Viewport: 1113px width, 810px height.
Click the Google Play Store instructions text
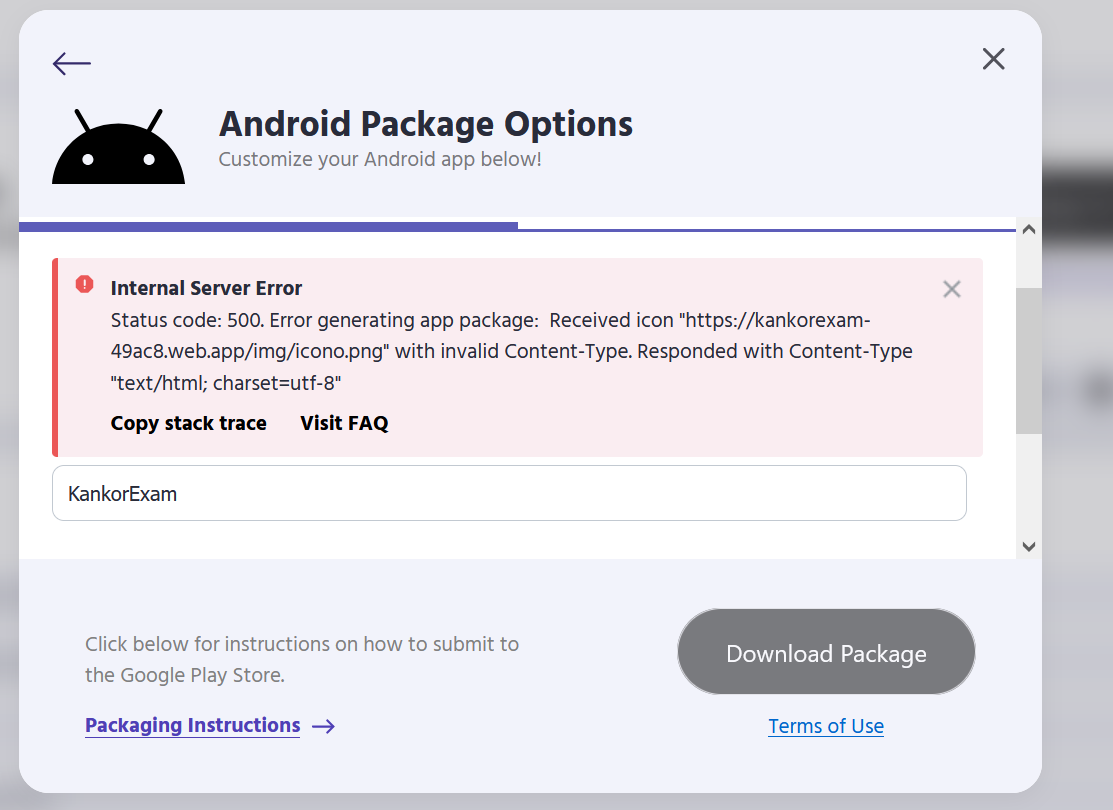click(302, 660)
